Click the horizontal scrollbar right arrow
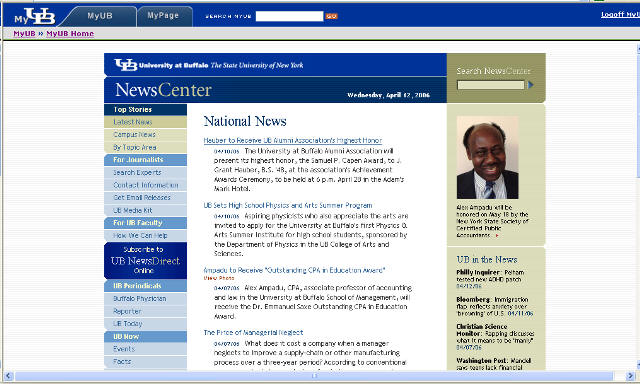 631,376
